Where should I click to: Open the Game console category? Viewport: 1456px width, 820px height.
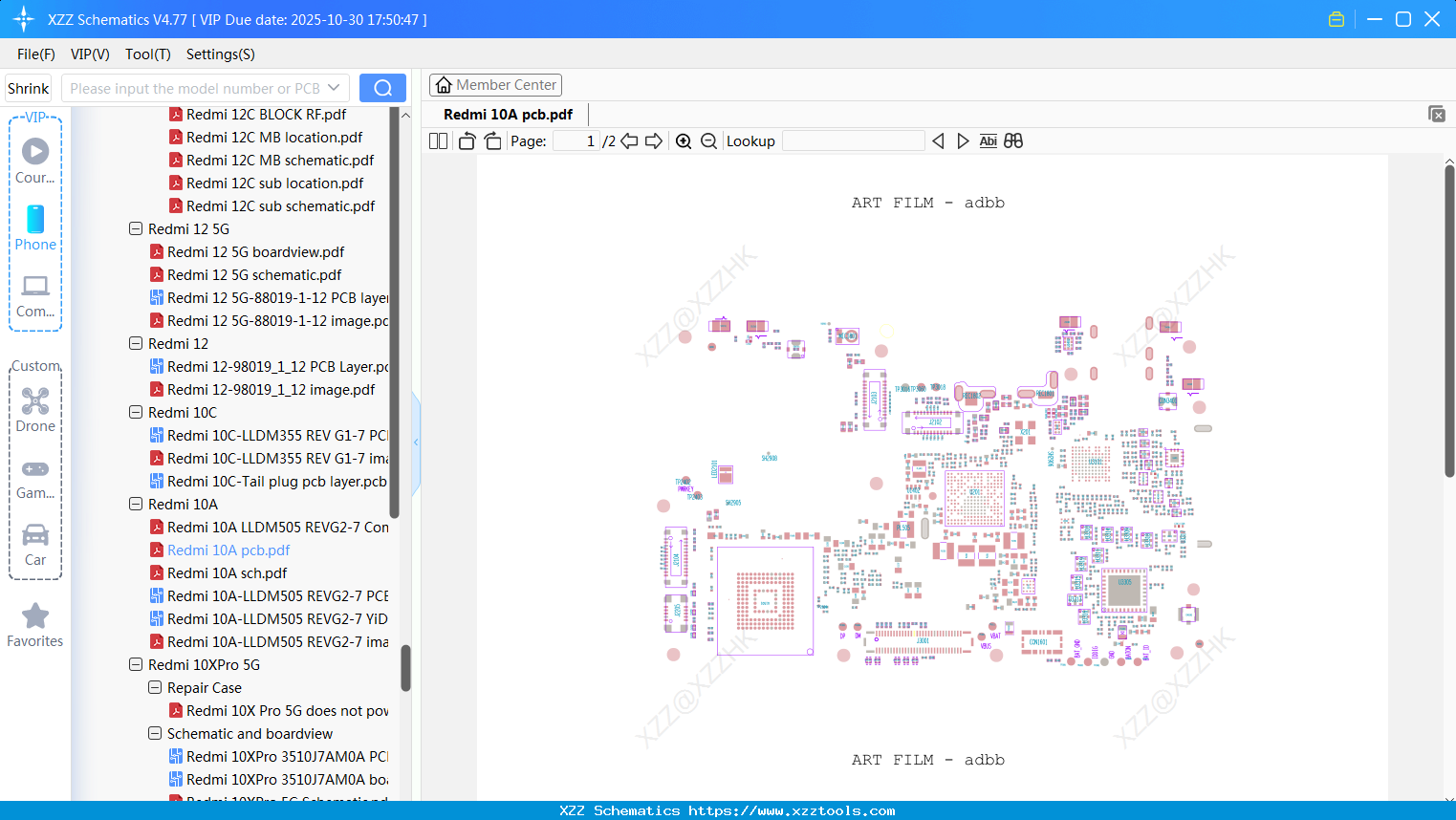pos(35,479)
